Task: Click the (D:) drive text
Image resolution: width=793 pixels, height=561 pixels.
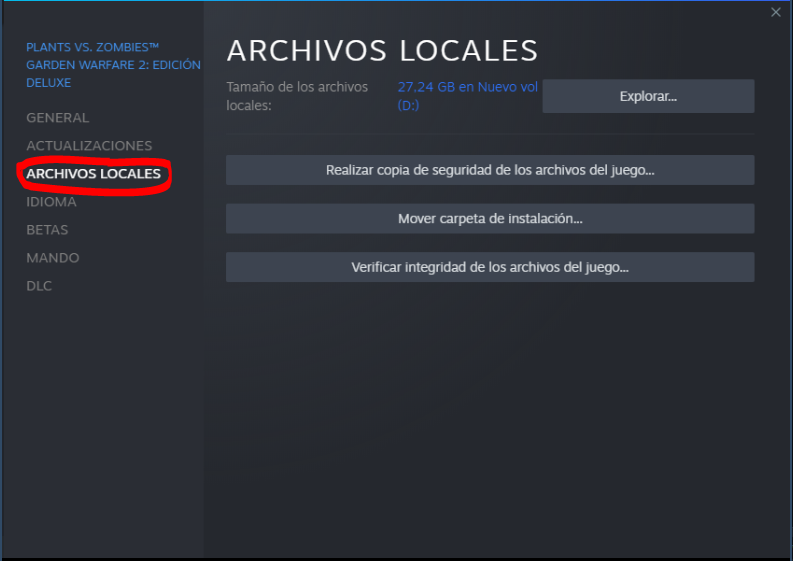Action: point(408,105)
